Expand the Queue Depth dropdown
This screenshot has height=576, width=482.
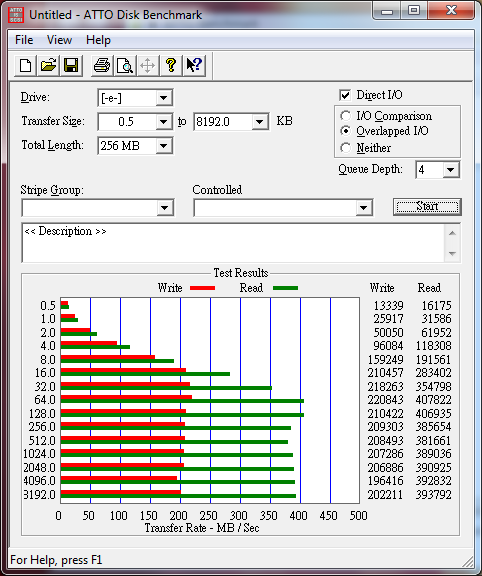click(450, 170)
